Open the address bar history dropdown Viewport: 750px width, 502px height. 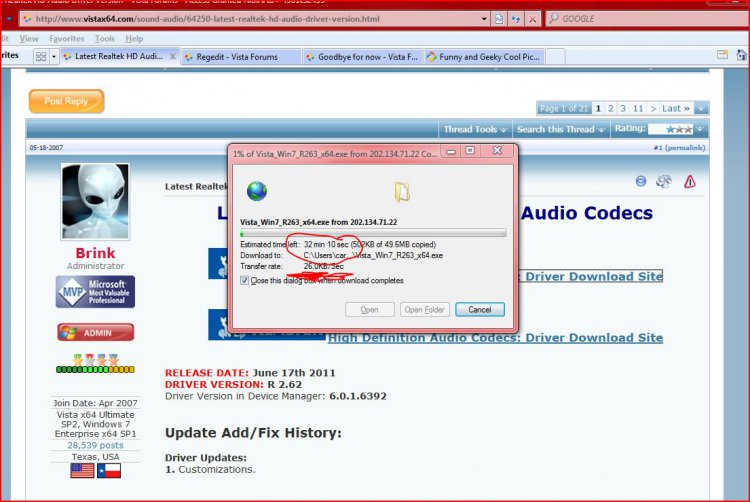(484, 19)
